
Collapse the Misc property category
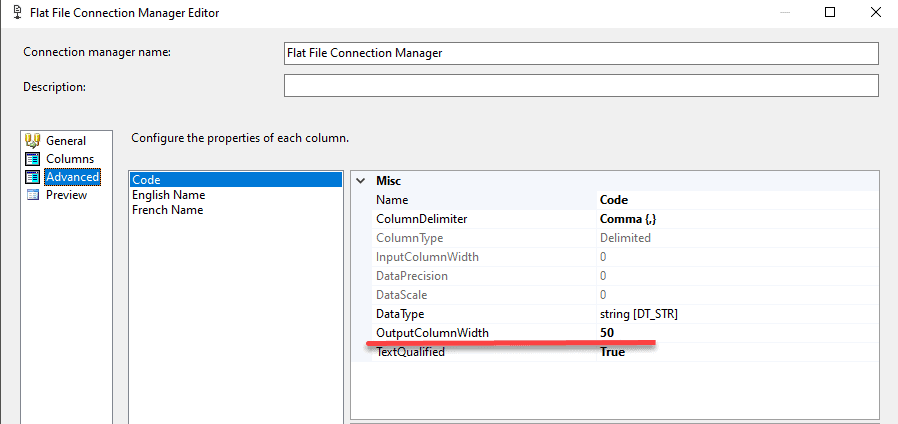coord(361,181)
